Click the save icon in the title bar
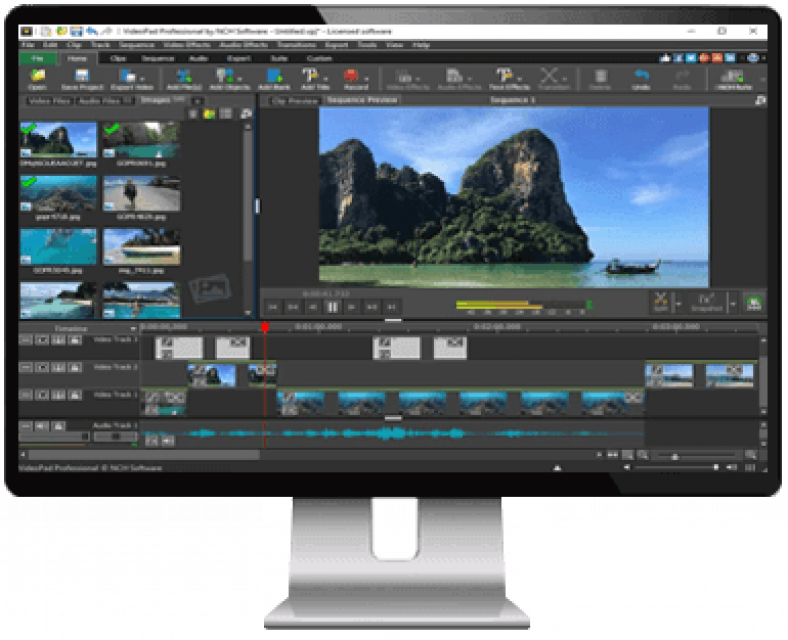This screenshot has height=640, width=788. point(76,32)
